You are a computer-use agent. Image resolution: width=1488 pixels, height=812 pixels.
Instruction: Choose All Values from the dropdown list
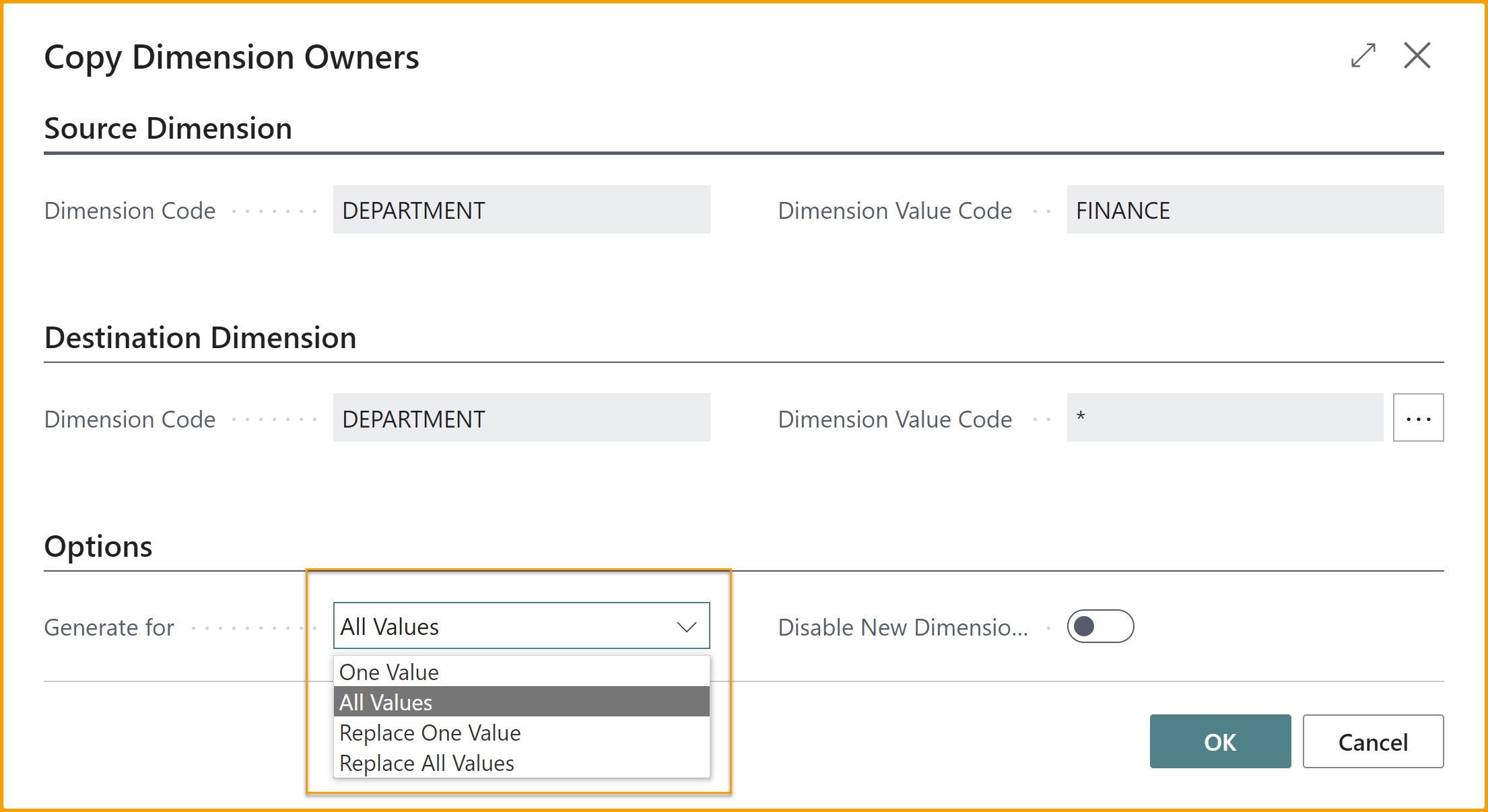click(x=386, y=702)
